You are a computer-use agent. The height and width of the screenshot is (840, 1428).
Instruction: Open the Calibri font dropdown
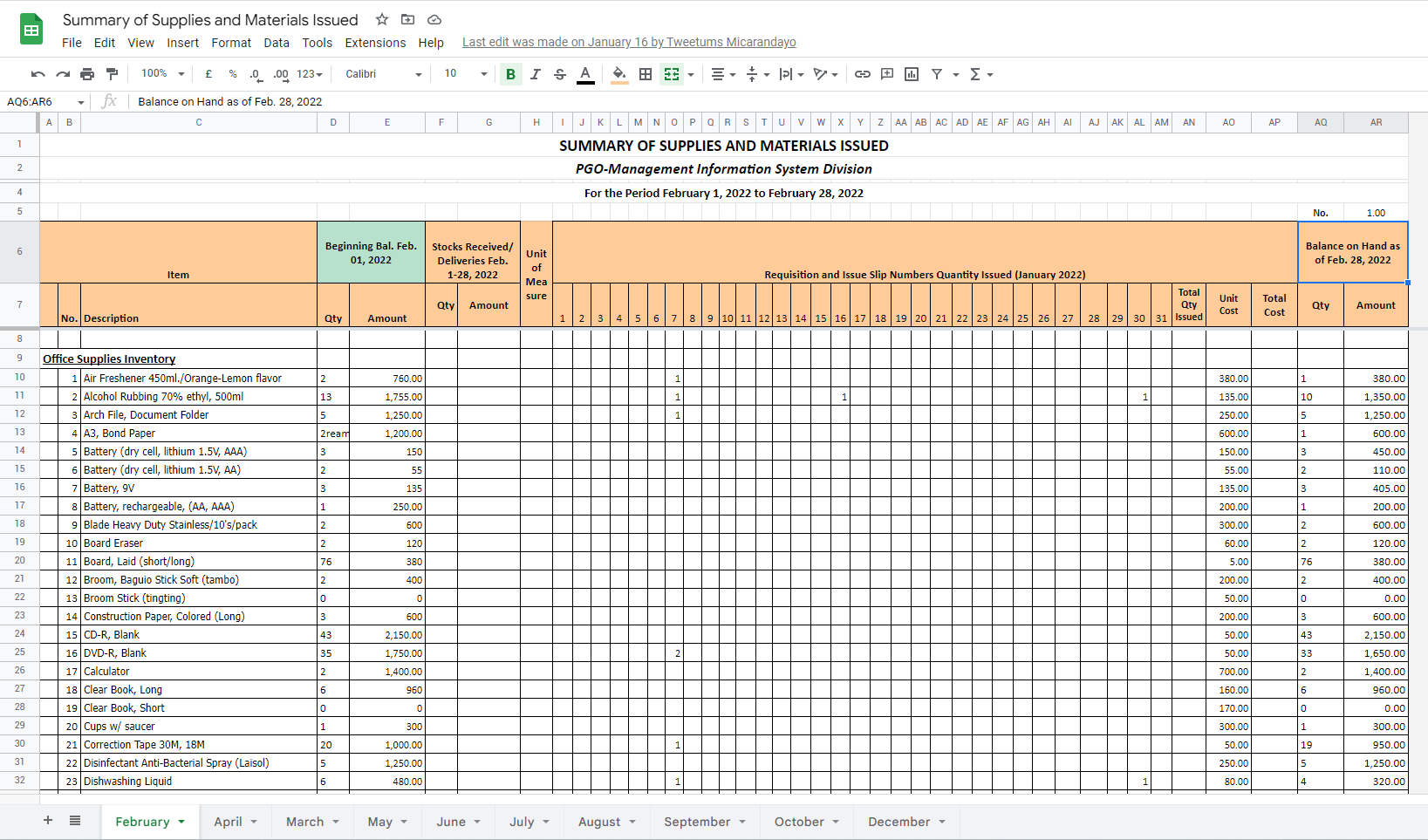[383, 74]
